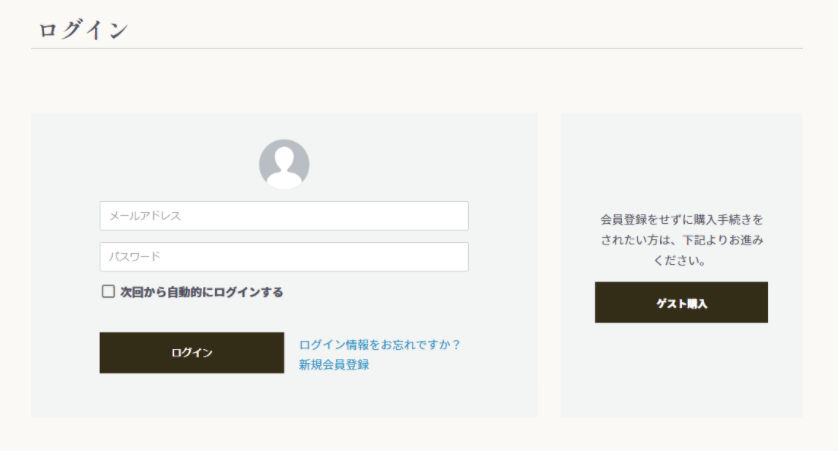The image size is (838, 451).
Task: Open ログイン情報をお忘れですか？ link
Action: 379,345
